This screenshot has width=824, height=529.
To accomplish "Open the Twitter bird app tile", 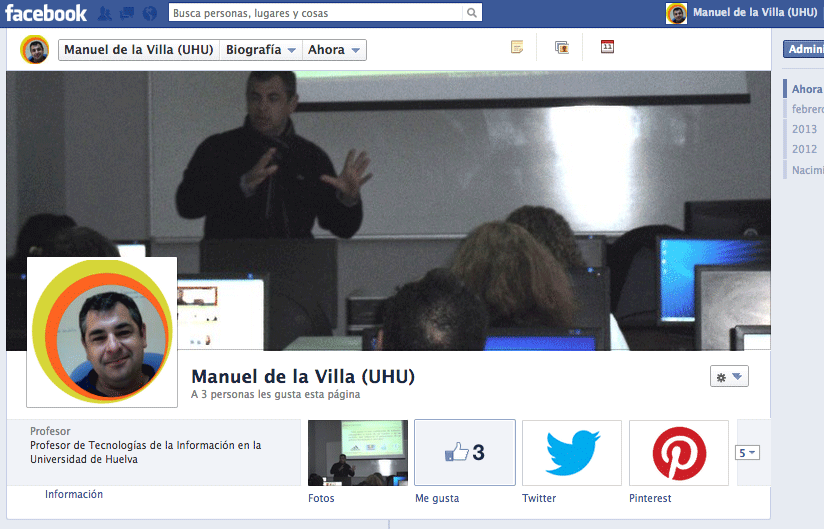I will (572, 452).
